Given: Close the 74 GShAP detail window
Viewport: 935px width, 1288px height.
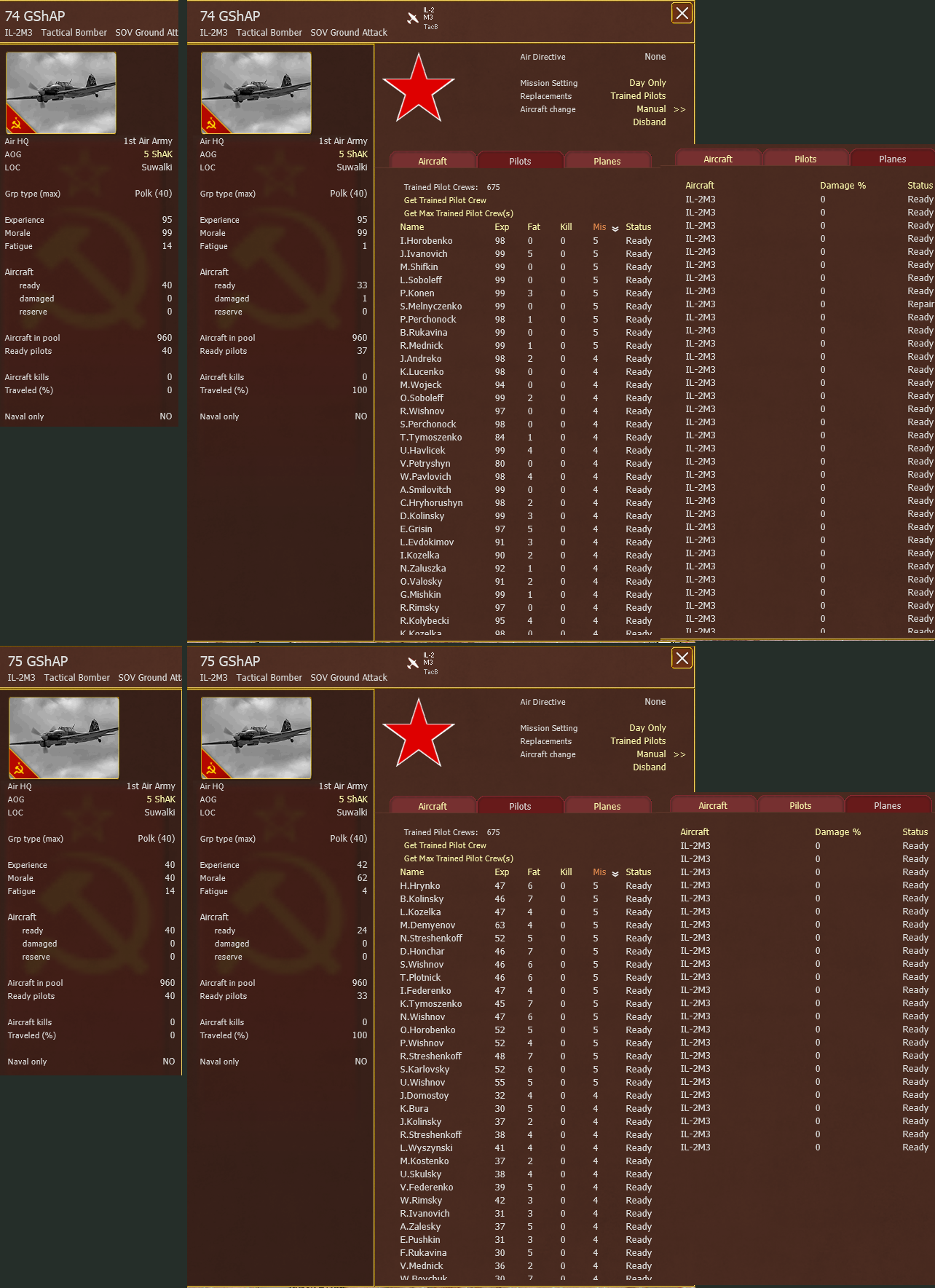Looking at the screenshot, I should tap(682, 13).
